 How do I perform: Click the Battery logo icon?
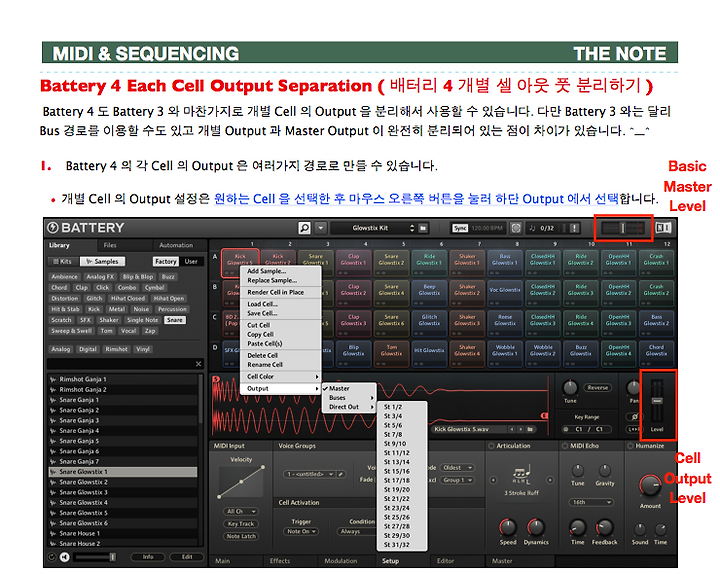[53, 228]
